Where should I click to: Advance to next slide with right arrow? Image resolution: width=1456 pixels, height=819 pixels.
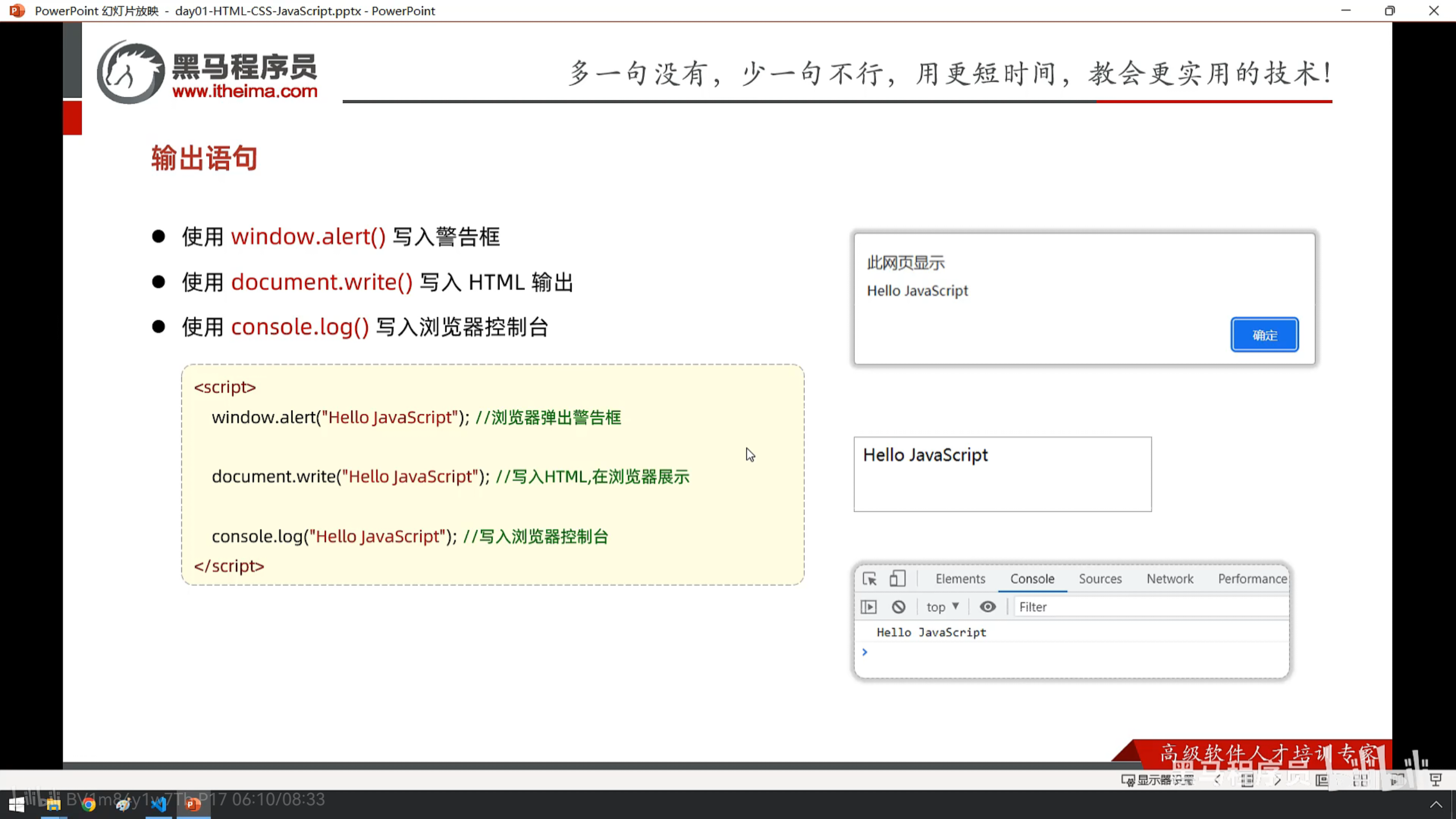(1277, 780)
